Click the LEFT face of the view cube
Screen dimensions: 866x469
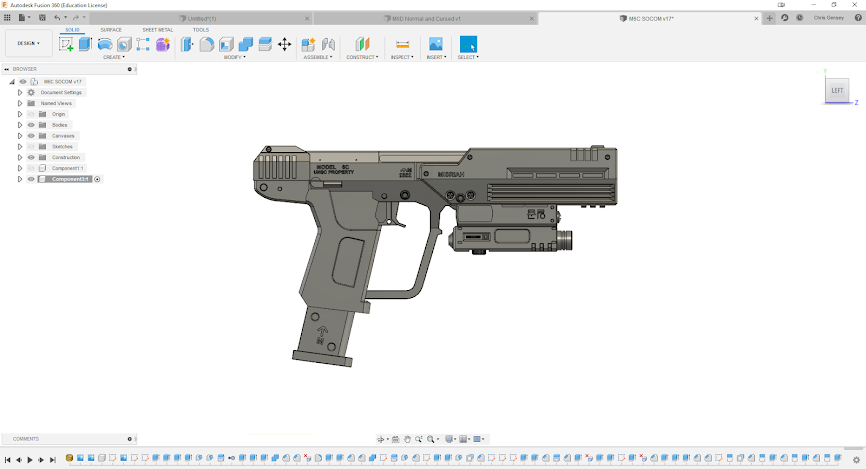837,91
